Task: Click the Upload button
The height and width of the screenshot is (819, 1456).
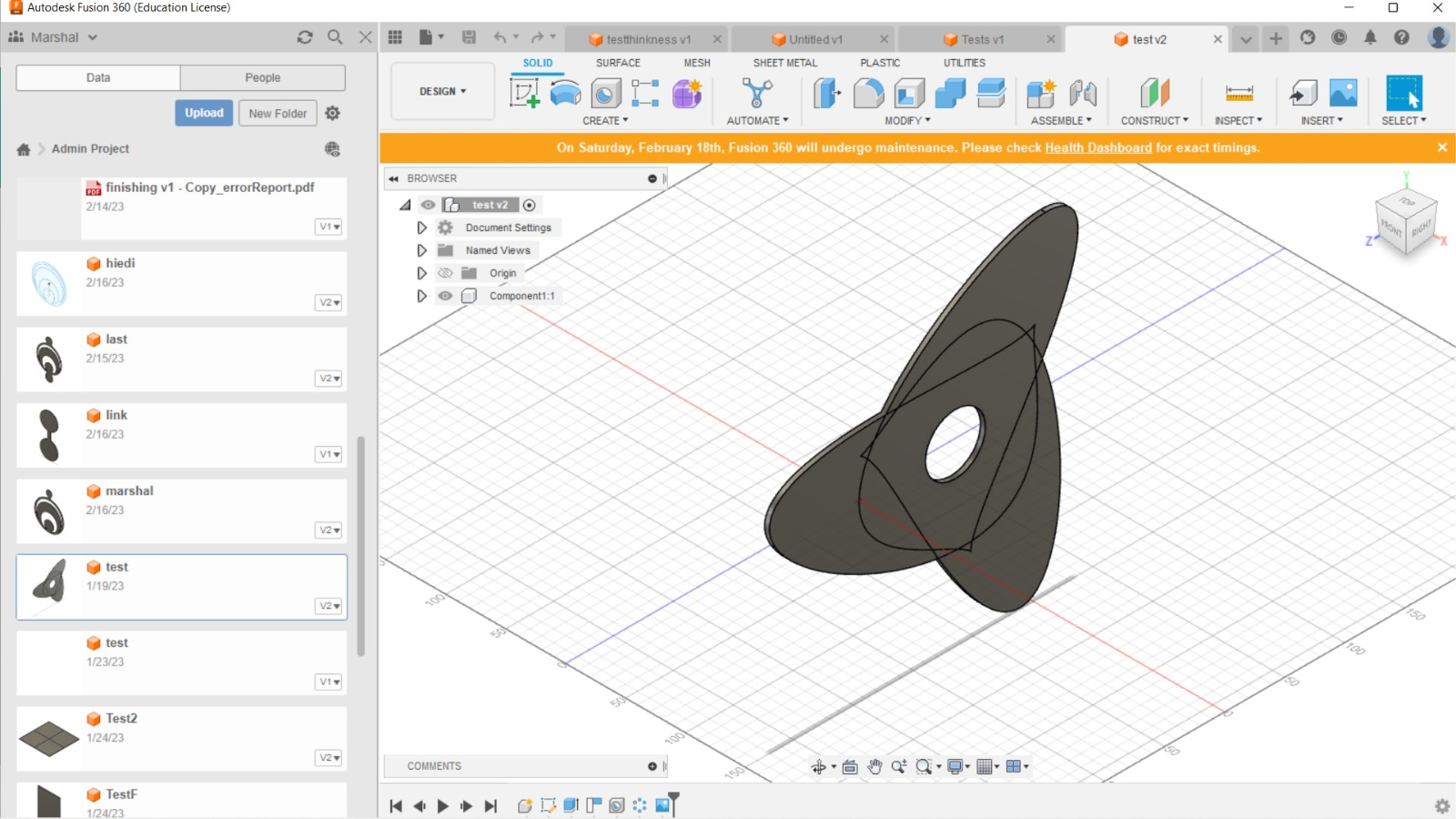Action: click(x=204, y=113)
